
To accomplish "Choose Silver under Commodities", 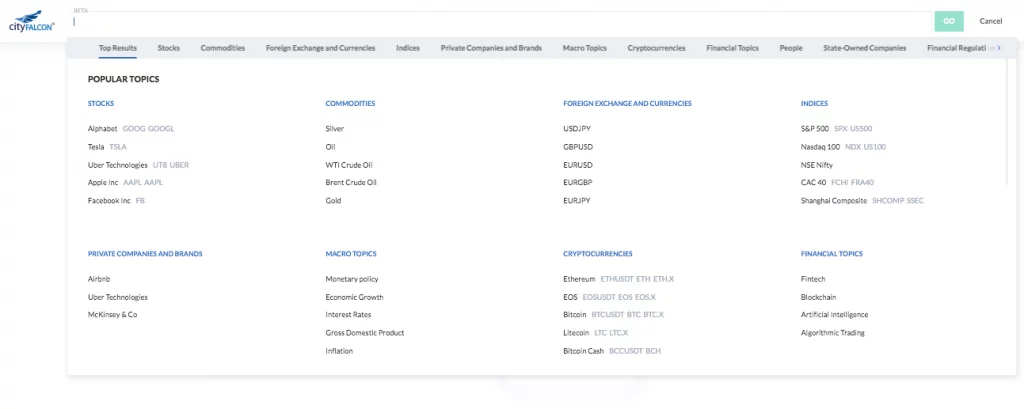I will 334,129.
